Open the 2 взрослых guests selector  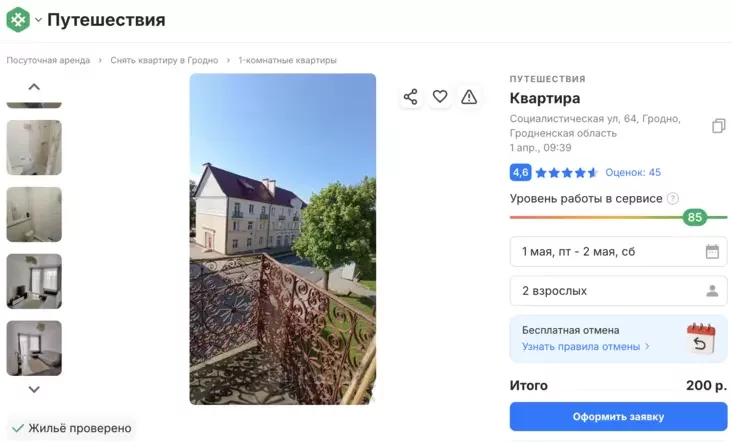click(x=618, y=291)
